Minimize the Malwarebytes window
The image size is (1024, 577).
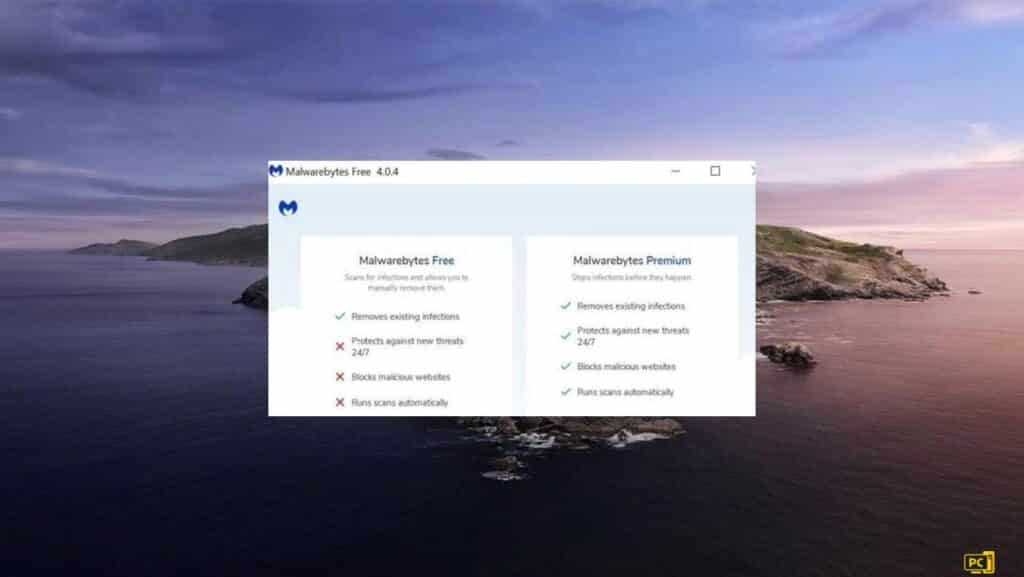(x=676, y=171)
